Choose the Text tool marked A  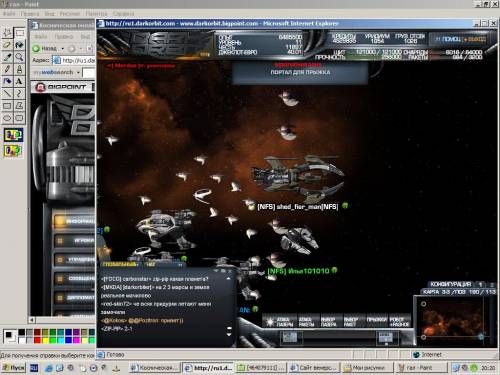[x=19, y=82]
